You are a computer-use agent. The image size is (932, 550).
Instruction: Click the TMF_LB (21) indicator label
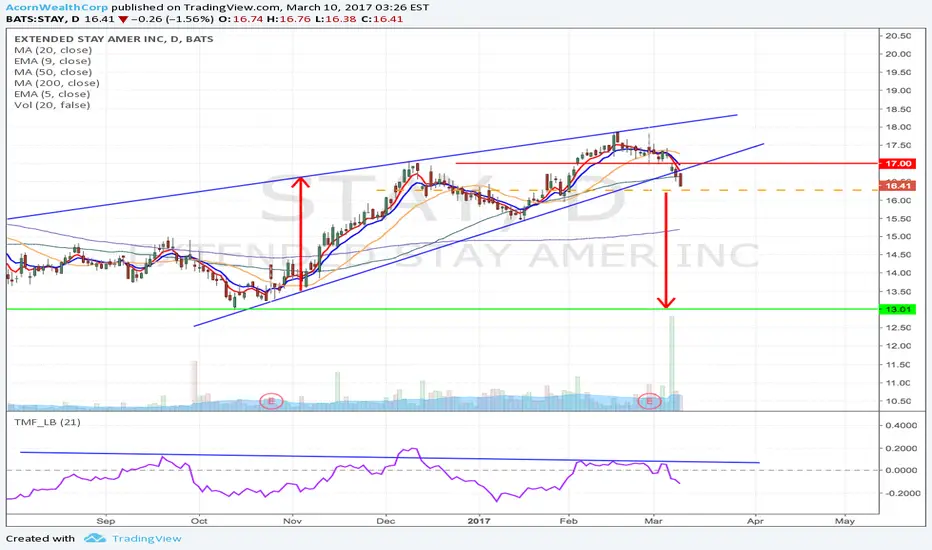pyautogui.click(x=48, y=422)
